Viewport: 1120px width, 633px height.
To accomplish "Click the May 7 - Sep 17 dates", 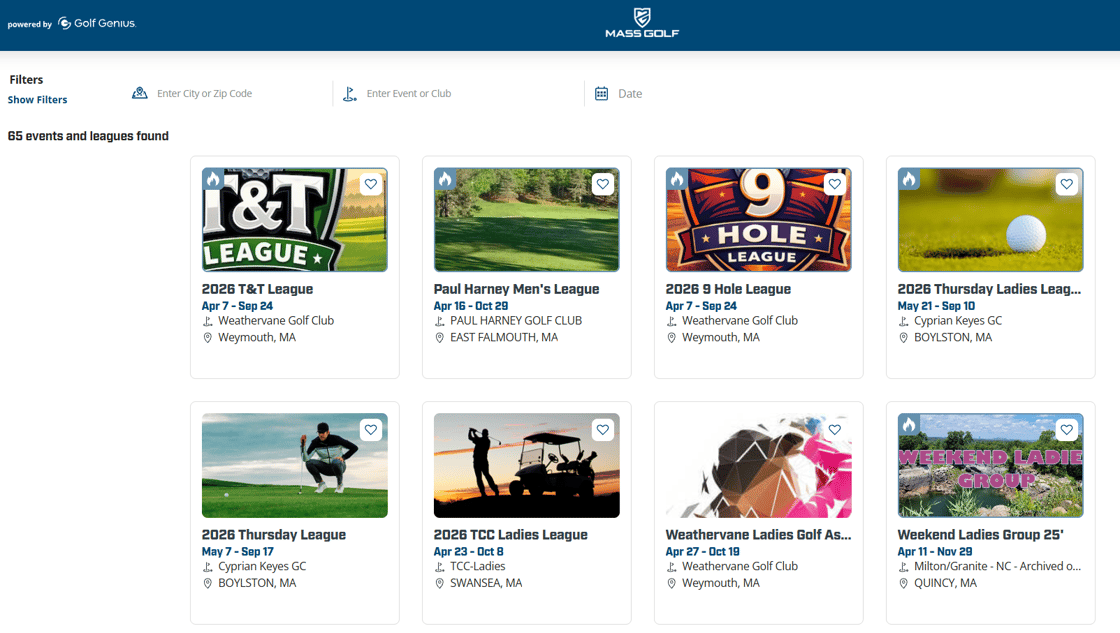I will 237,552.
